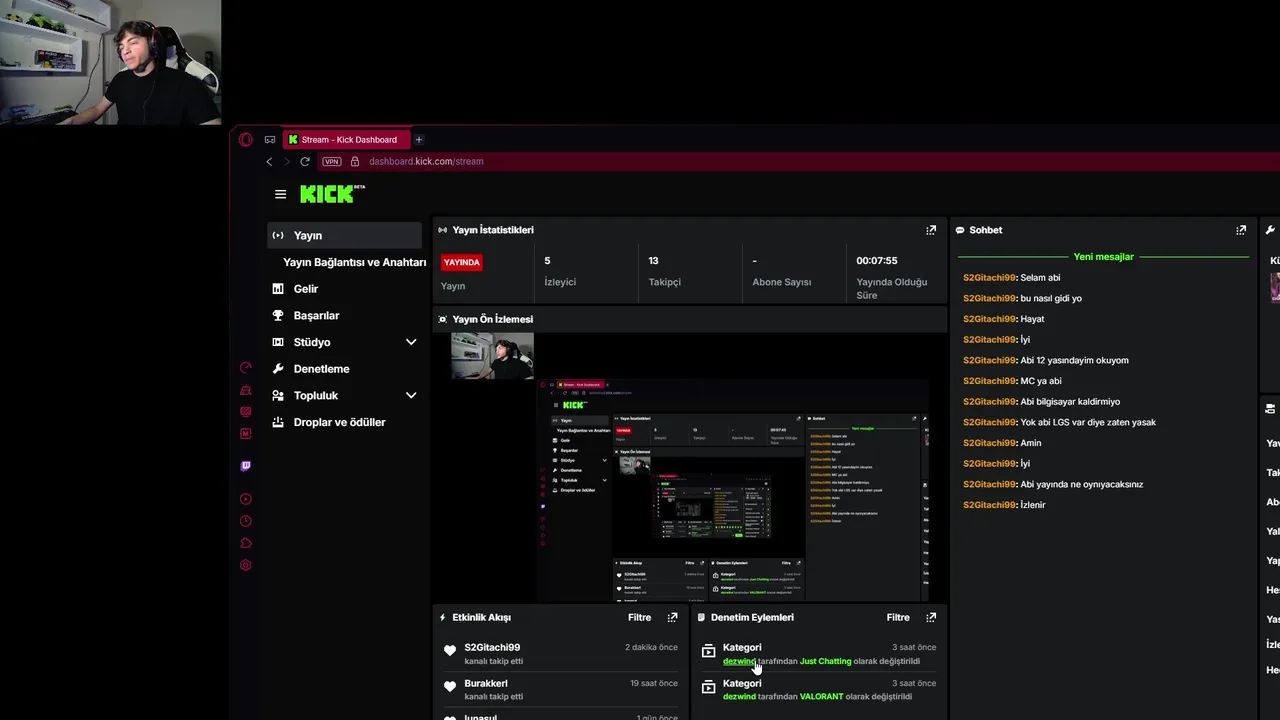Click dezwind link in Just Chatting entry
Image resolution: width=1280 pixels, height=720 pixels.
coord(739,661)
